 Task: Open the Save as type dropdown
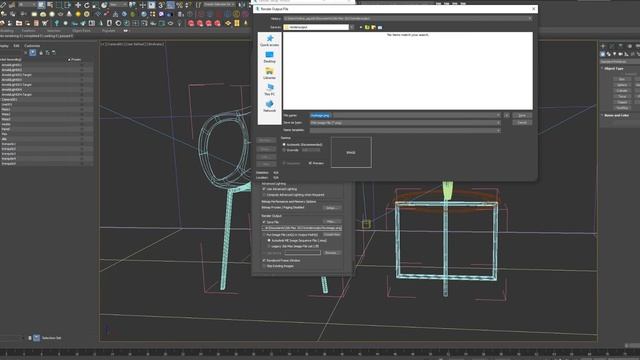click(498, 122)
